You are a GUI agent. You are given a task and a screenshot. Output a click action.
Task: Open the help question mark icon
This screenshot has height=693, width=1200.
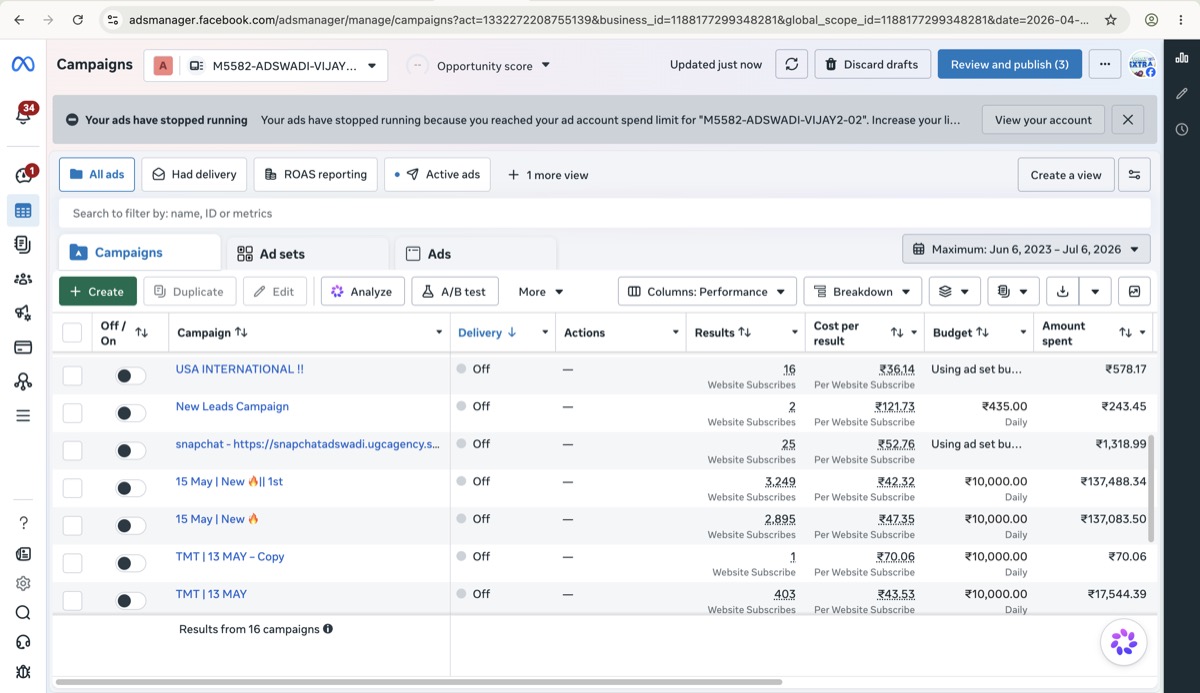[23, 523]
